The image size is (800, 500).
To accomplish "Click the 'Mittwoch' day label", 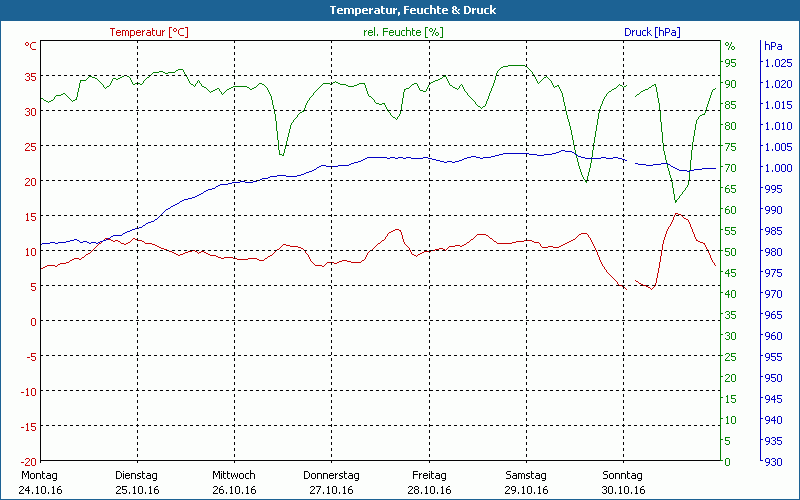I will pos(234,476).
